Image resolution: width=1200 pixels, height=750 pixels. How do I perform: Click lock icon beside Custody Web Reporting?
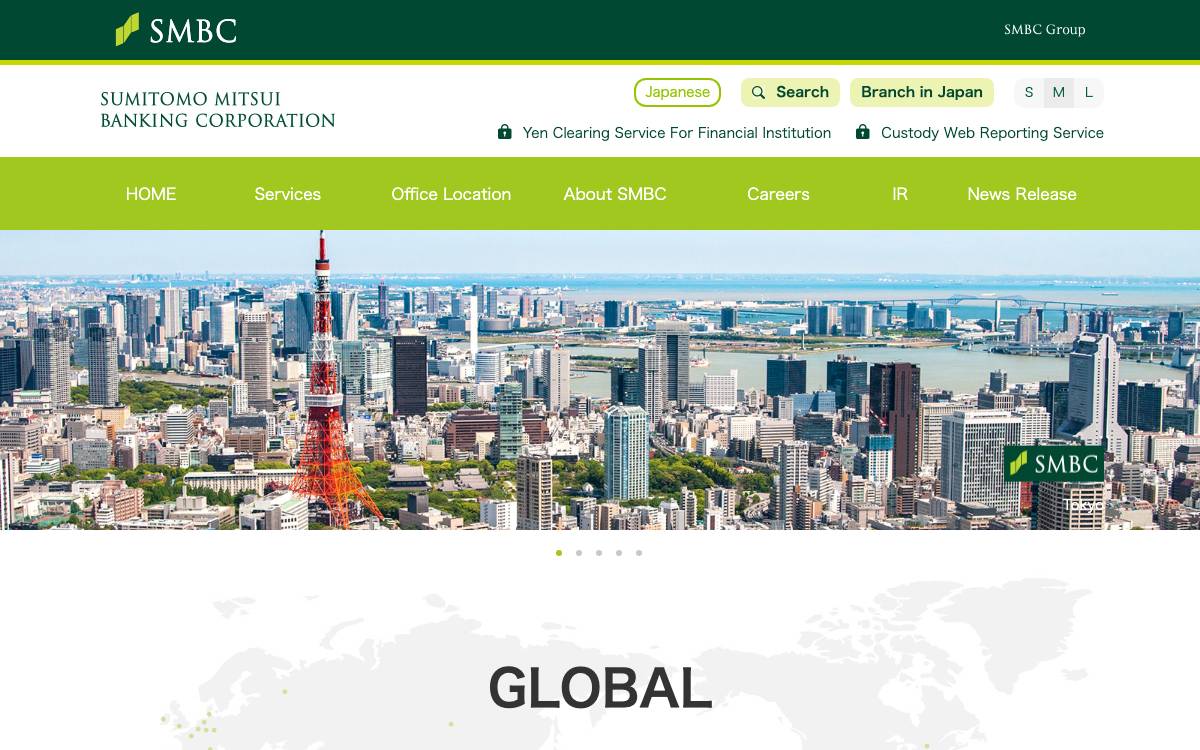[x=863, y=132]
